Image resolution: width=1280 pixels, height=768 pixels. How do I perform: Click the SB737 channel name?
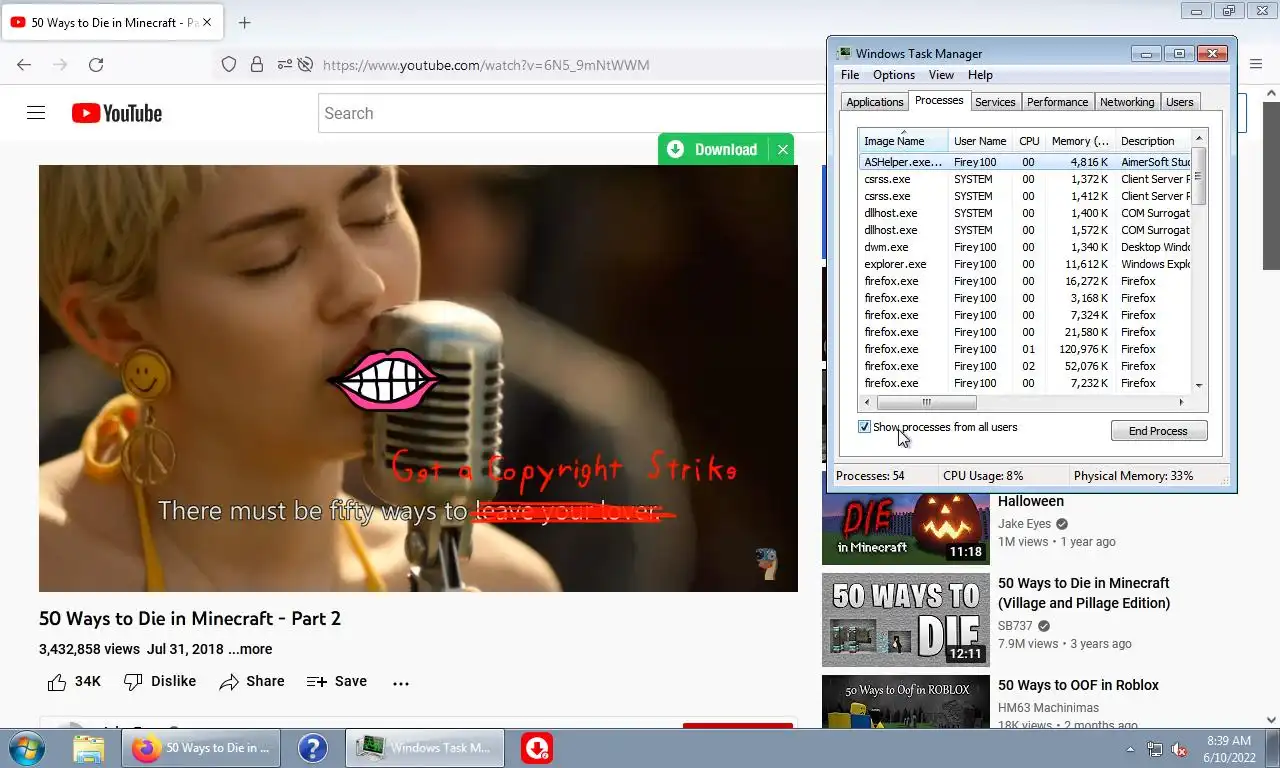pos(1015,626)
